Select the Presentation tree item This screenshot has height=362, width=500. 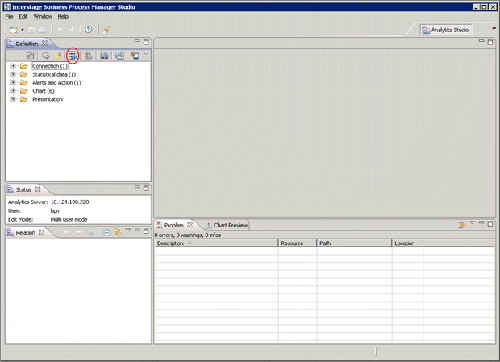[x=47, y=99]
